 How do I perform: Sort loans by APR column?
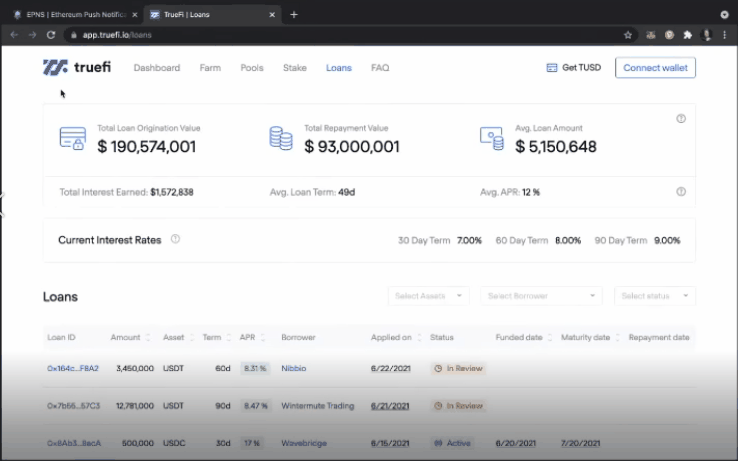[263, 338]
